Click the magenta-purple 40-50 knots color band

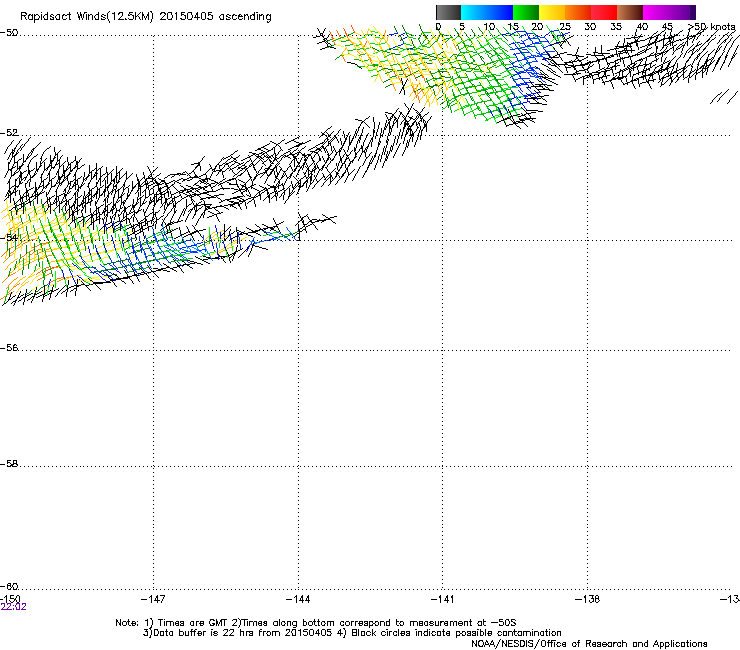[x=669, y=12]
